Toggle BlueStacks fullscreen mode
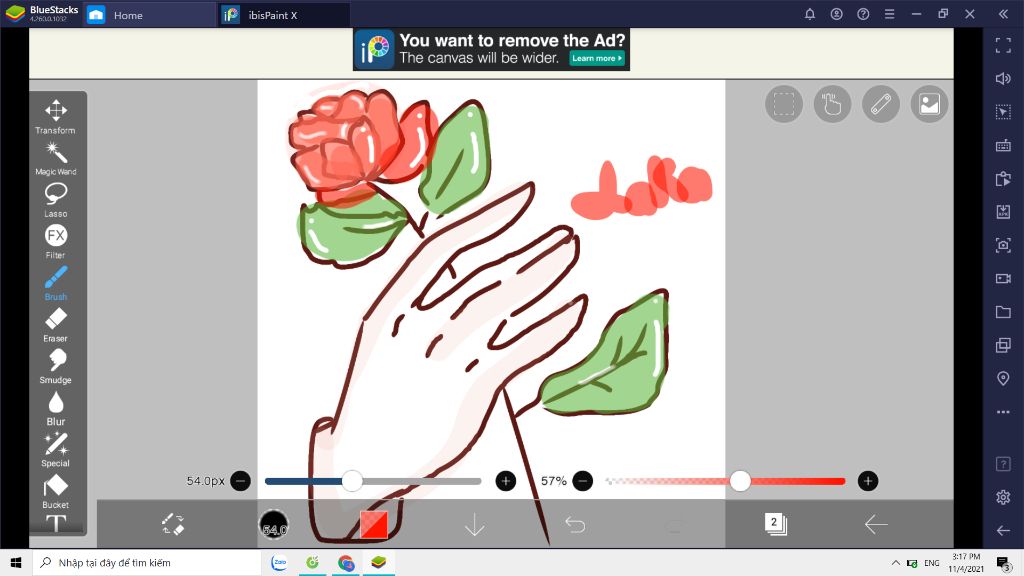Viewport: 1024px width, 576px height. click(x=1003, y=45)
